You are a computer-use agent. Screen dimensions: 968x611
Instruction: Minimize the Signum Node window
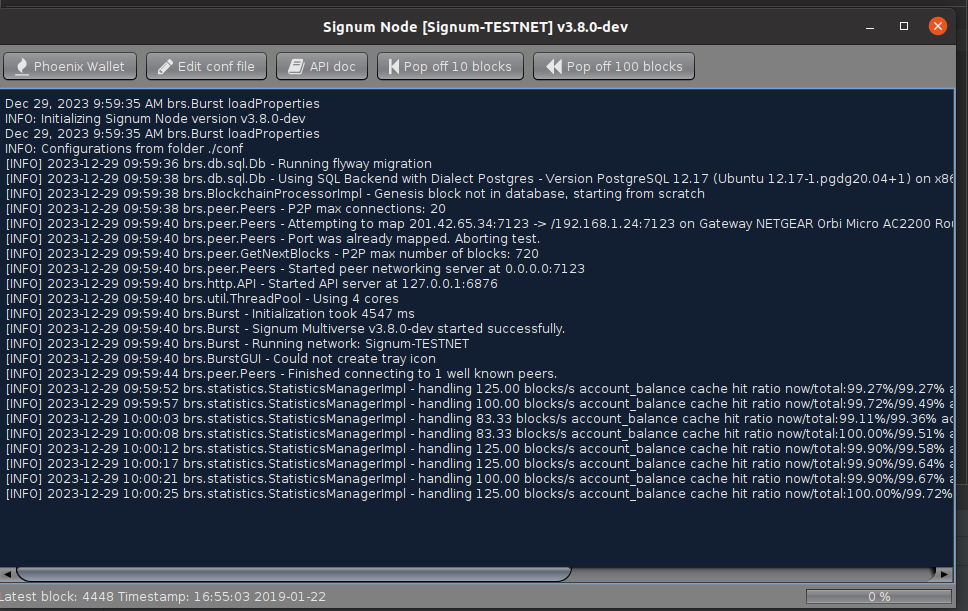870,27
